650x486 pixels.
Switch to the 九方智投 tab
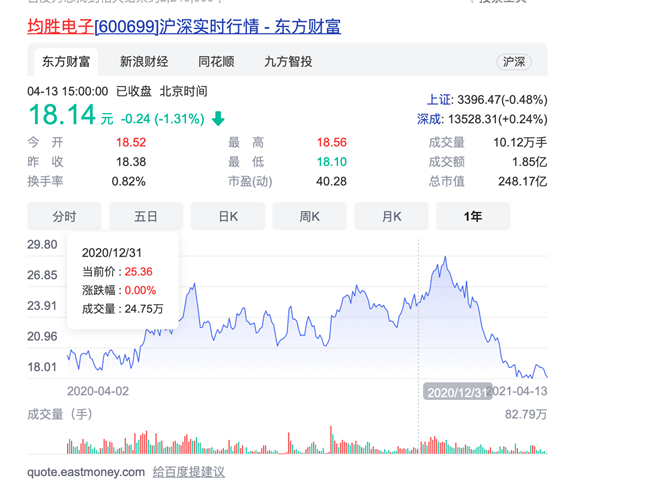pos(288,62)
